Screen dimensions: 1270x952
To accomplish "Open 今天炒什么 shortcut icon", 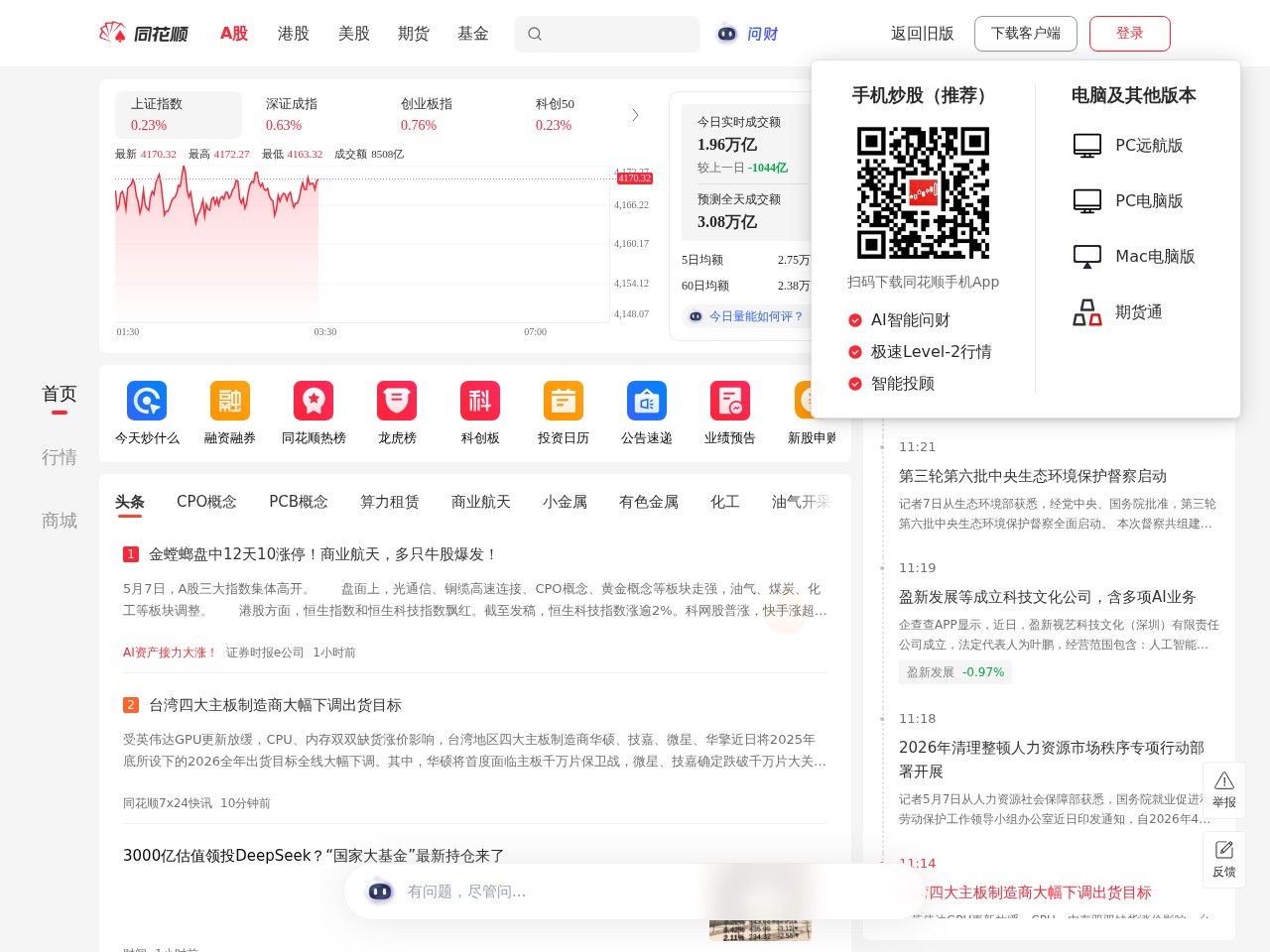I will 147,401.
